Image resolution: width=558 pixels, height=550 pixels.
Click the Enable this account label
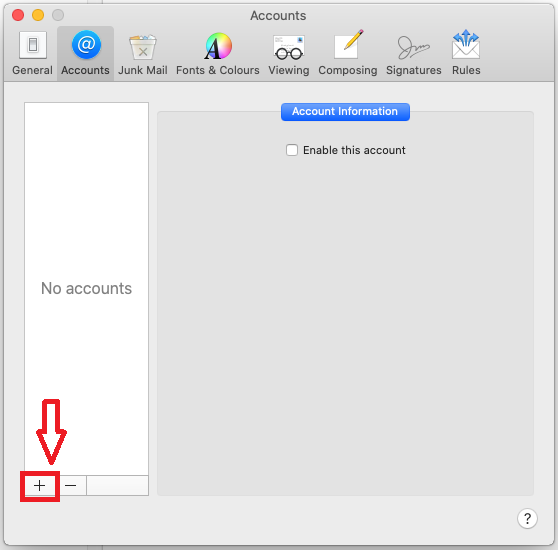[x=354, y=150]
